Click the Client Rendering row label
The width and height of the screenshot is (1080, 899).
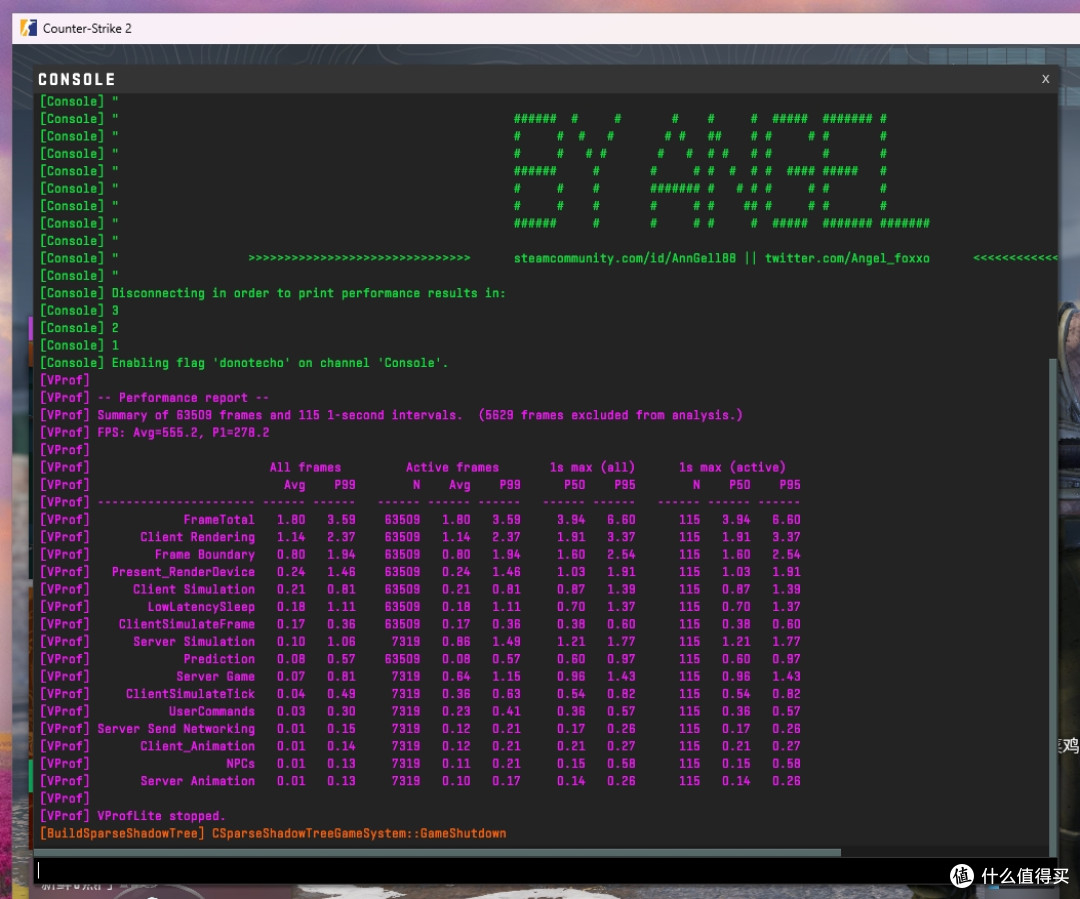click(198, 537)
